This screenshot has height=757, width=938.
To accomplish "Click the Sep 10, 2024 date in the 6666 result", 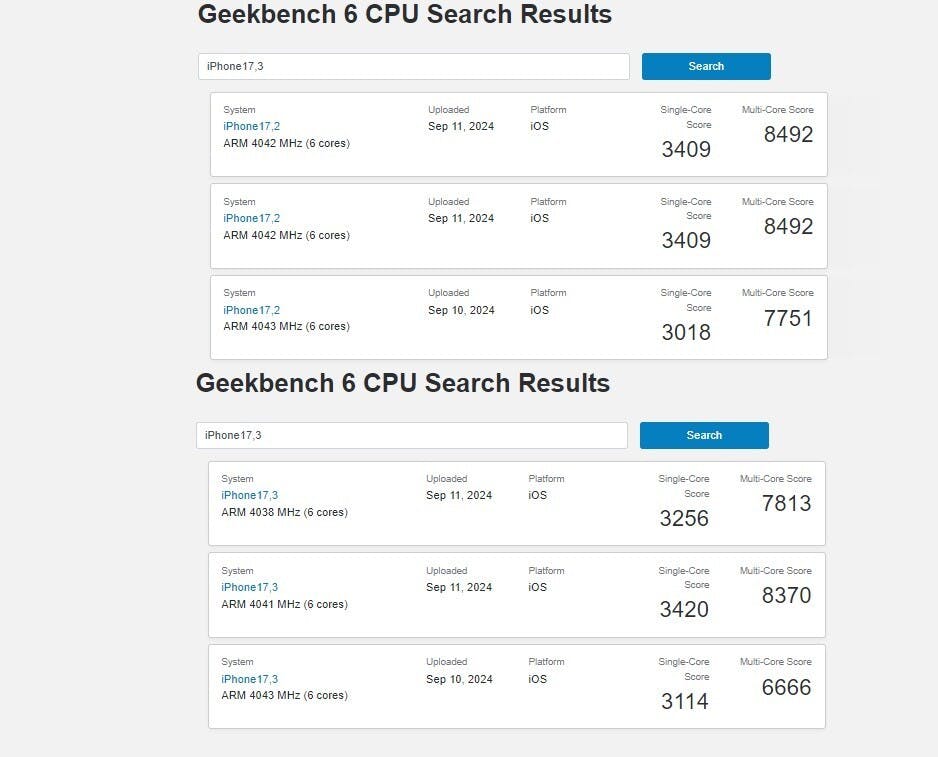I will (459, 679).
